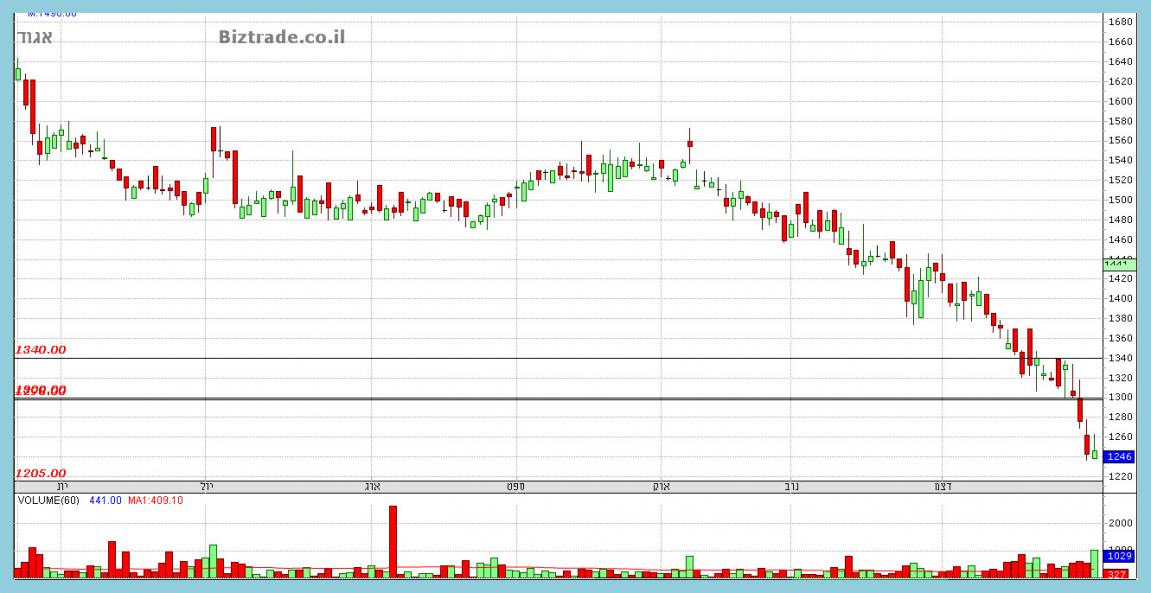Click the ספט month marker
Image resolution: width=1151 pixels, height=593 pixels.
coord(515,486)
